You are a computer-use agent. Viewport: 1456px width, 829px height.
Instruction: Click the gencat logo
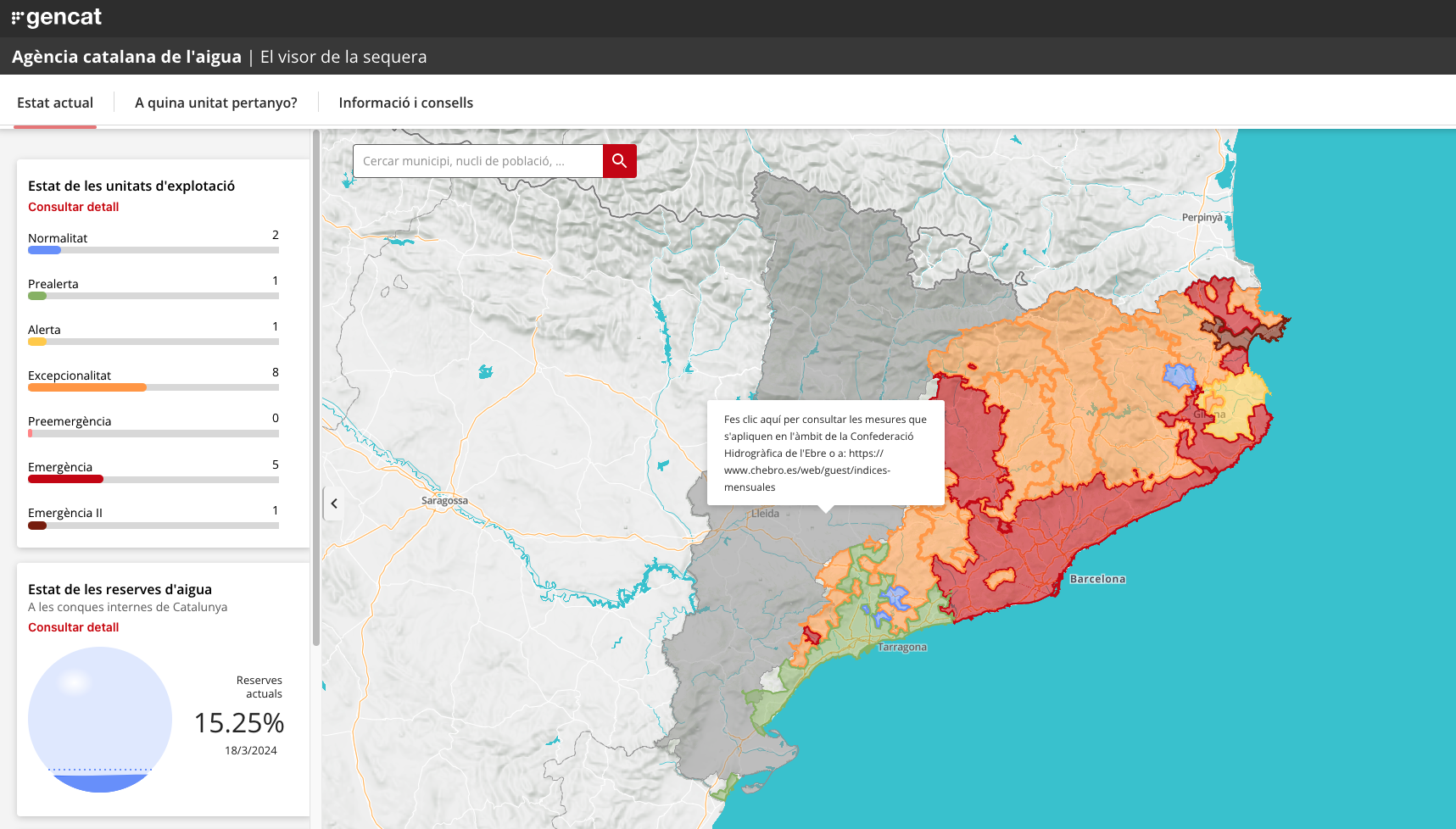(57, 18)
